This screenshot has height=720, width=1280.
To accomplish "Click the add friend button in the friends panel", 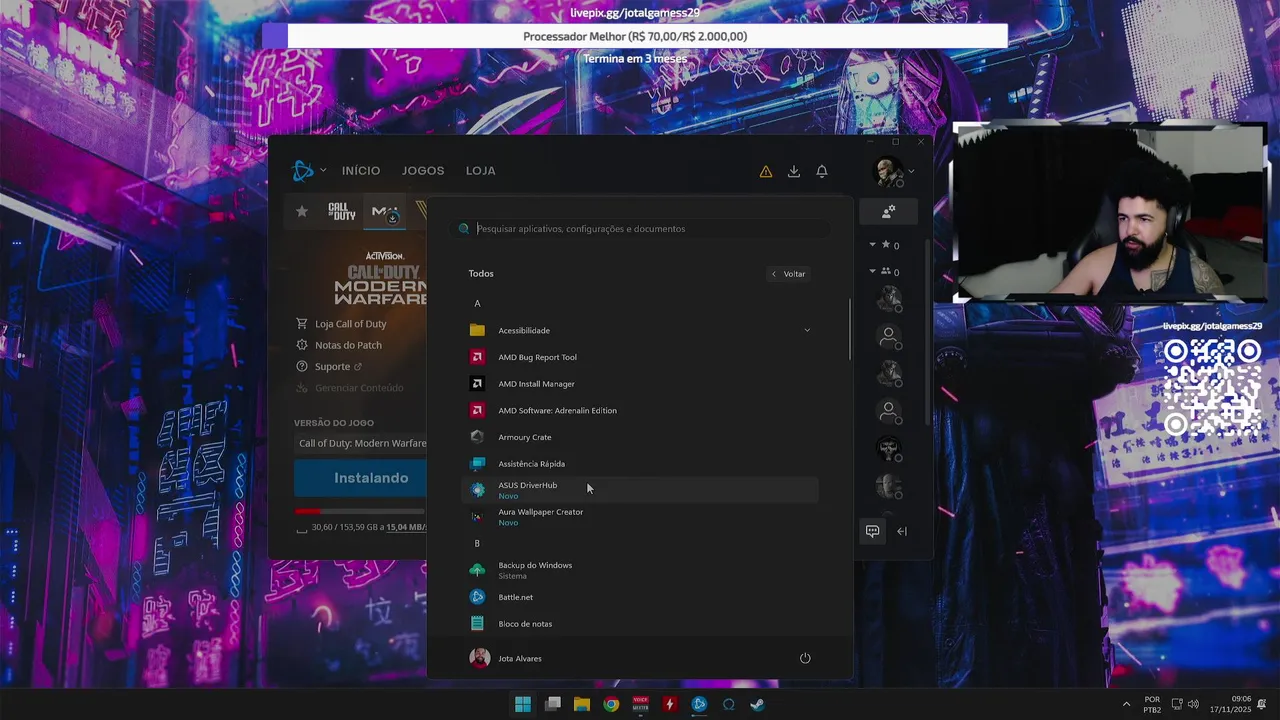I will pyautogui.click(x=888, y=212).
